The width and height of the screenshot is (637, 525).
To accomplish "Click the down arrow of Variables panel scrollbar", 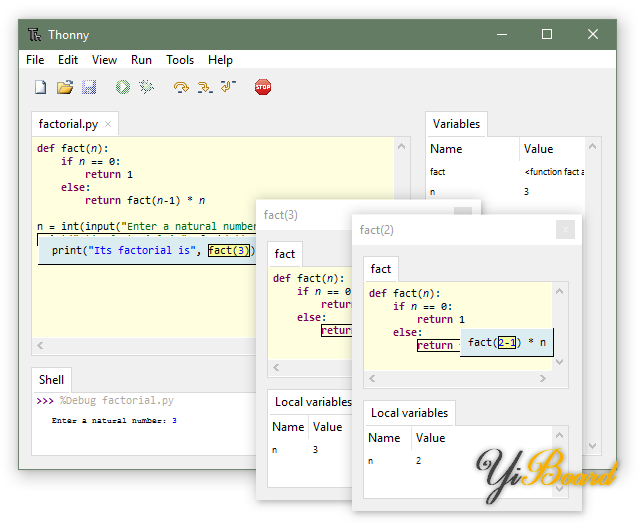I will point(594,446).
